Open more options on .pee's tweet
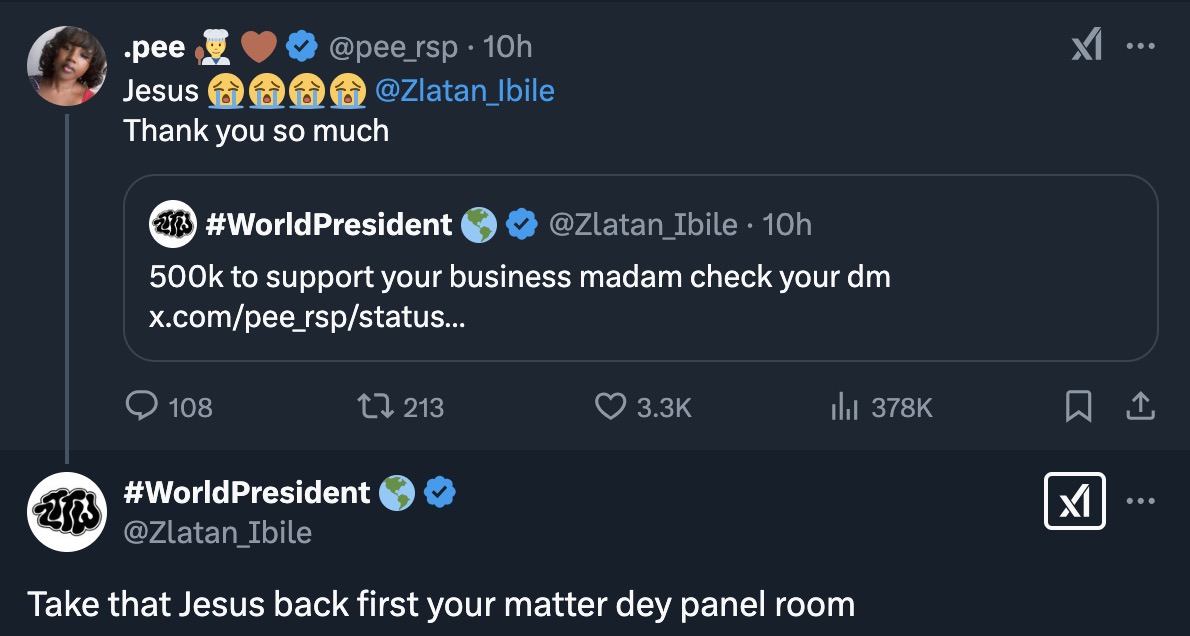Screen dimensions: 1190x636 point(1141,46)
